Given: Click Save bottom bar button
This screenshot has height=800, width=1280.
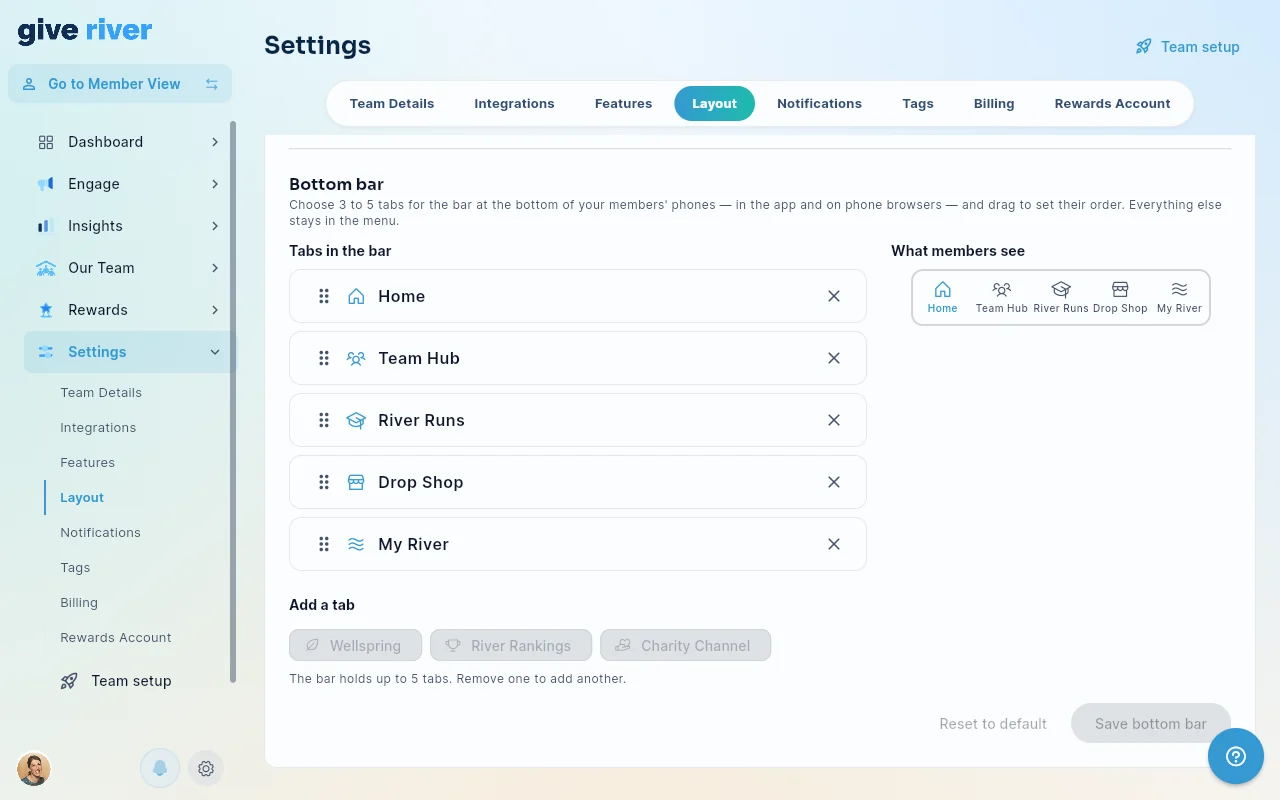Looking at the screenshot, I should (1151, 724).
